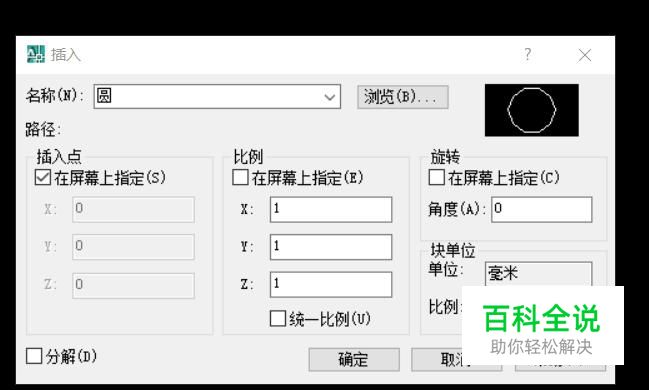Viewport: 649px width, 390px height.
Task: Click the 插入点 group title
Action: [59, 157]
